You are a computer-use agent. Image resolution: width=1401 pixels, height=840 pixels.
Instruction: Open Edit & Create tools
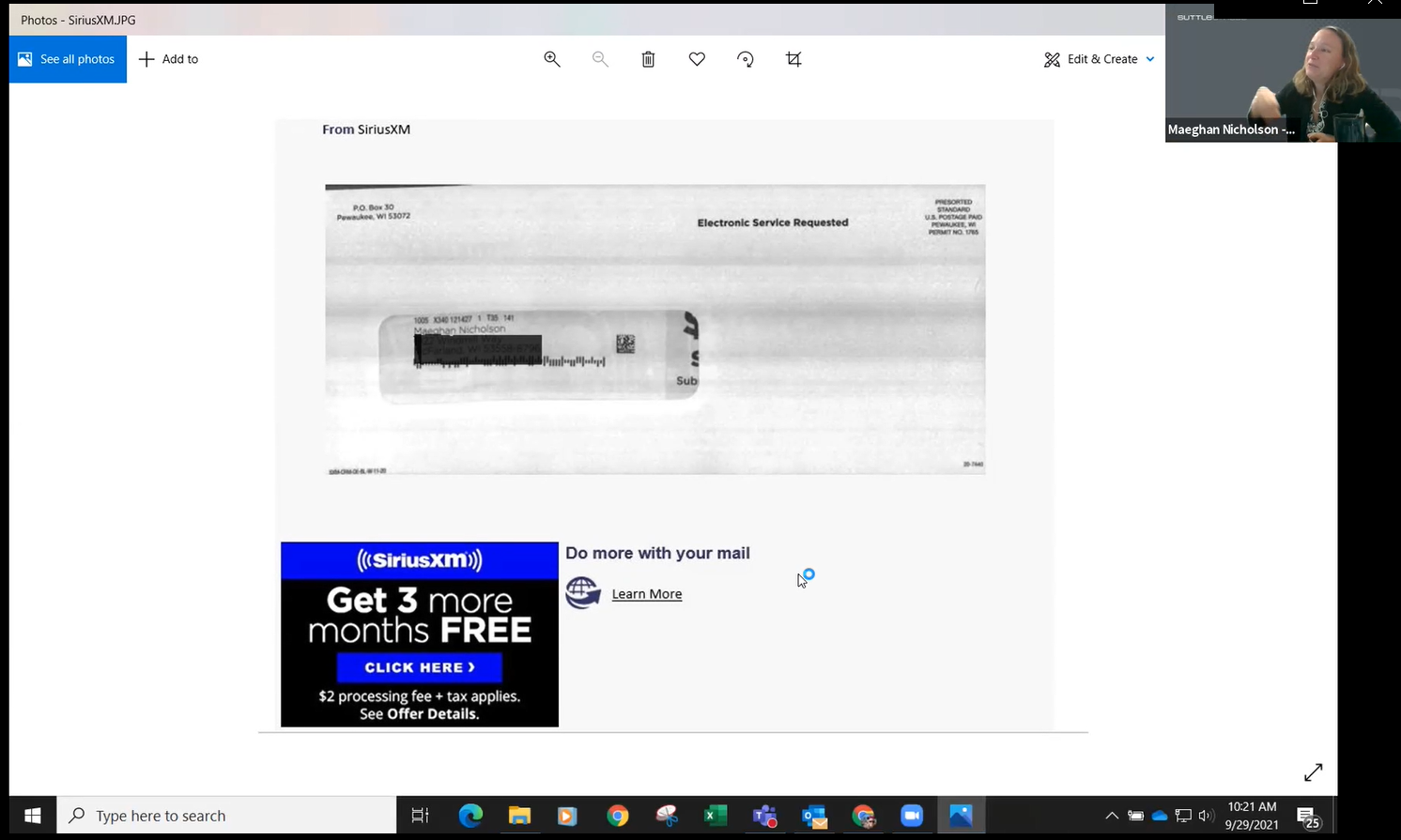[x=1098, y=58]
